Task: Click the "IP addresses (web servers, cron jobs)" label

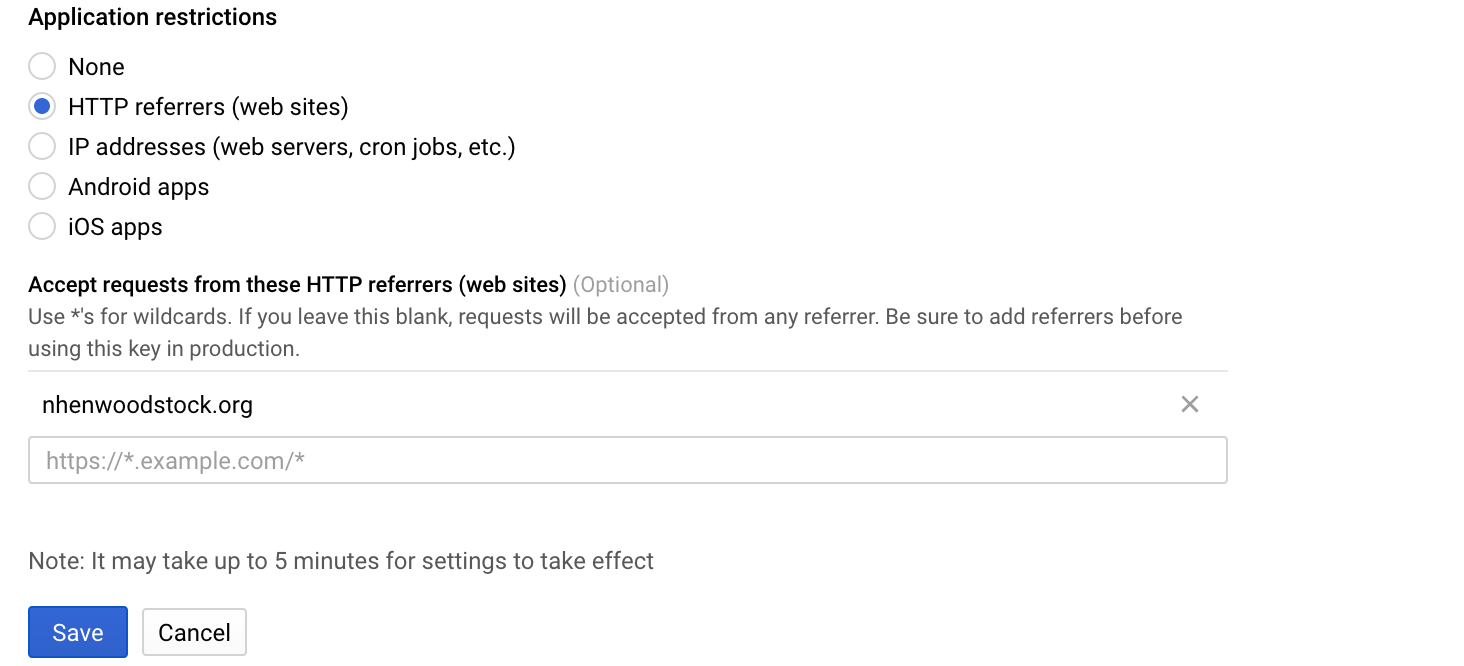Action: (292, 147)
